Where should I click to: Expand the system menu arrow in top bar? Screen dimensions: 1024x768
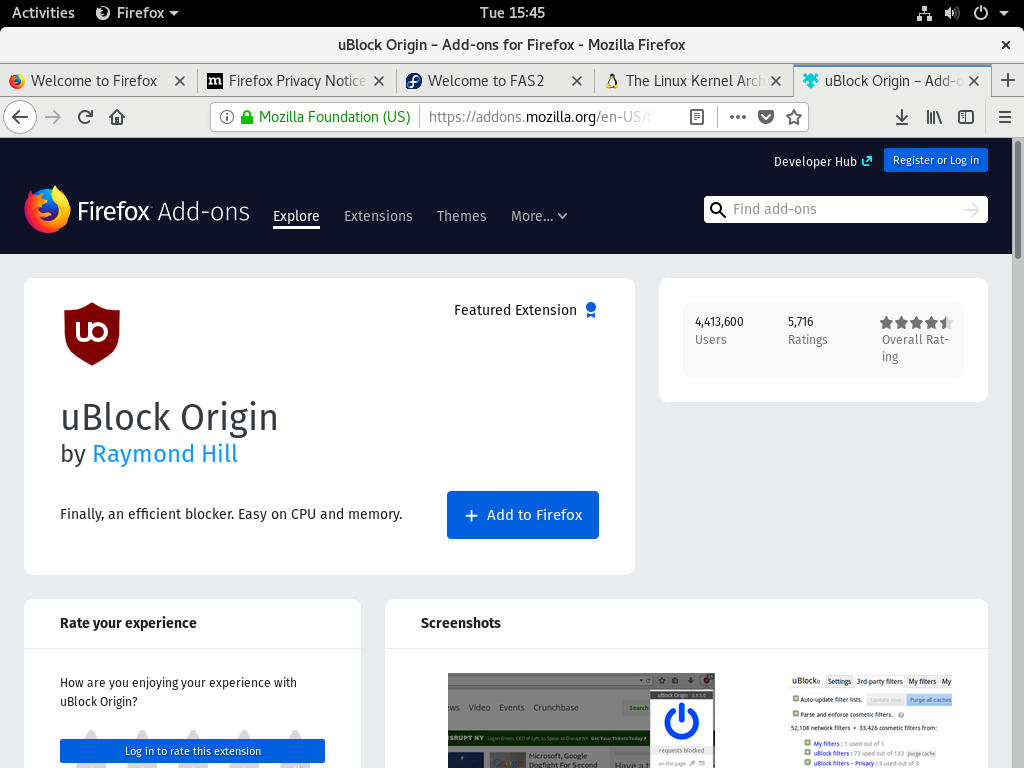(1004, 13)
